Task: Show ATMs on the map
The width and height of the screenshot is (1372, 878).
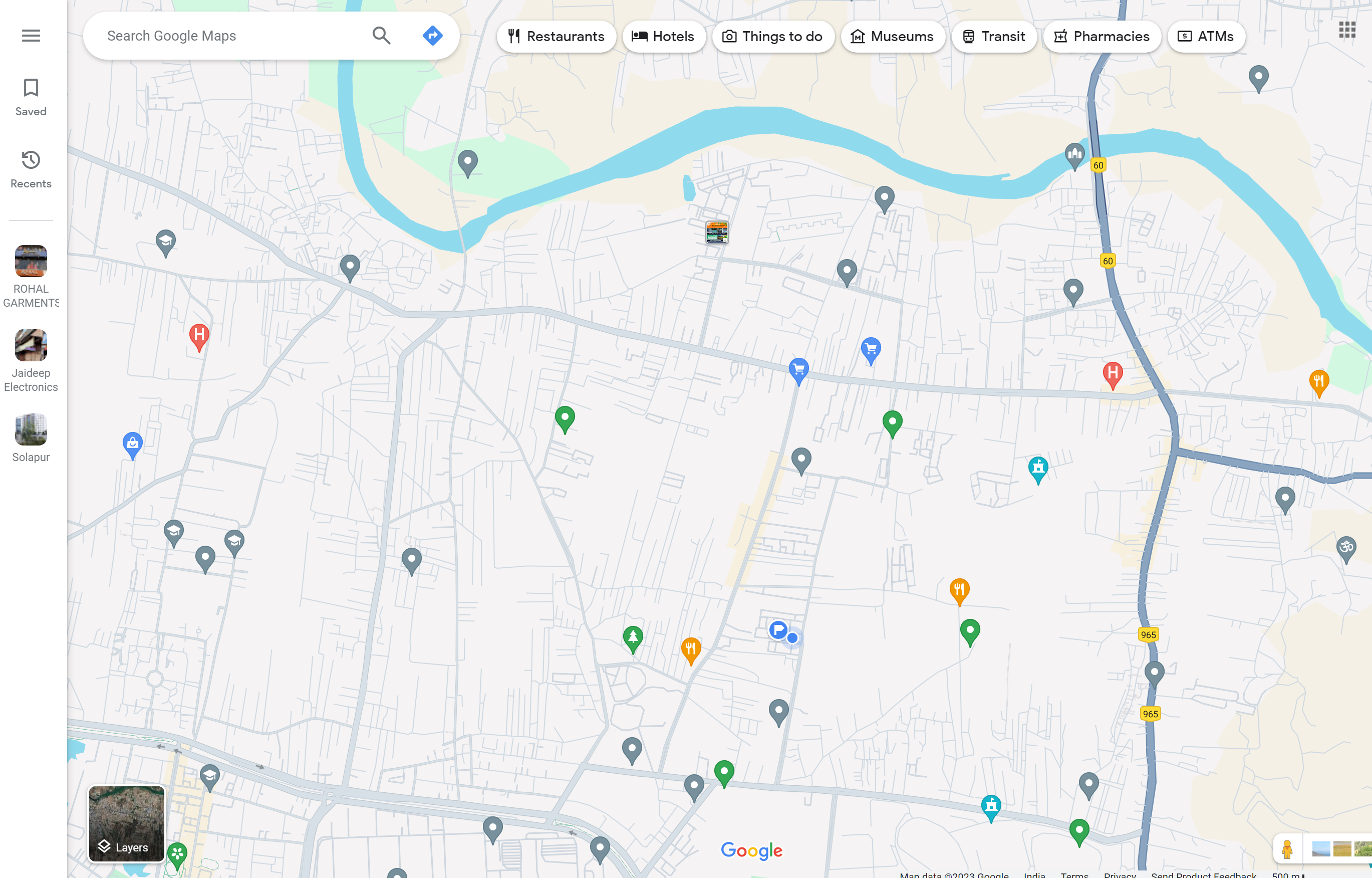Action: [1206, 37]
